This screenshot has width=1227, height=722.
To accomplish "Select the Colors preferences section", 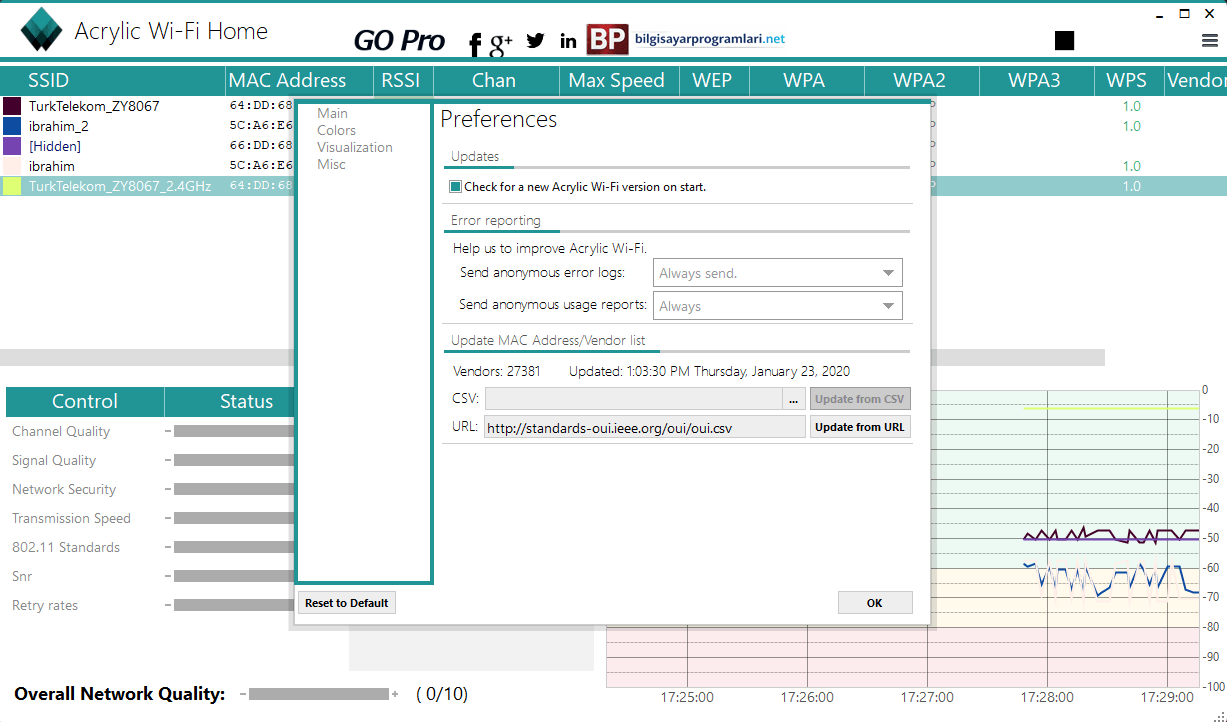I will pos(336,130).
